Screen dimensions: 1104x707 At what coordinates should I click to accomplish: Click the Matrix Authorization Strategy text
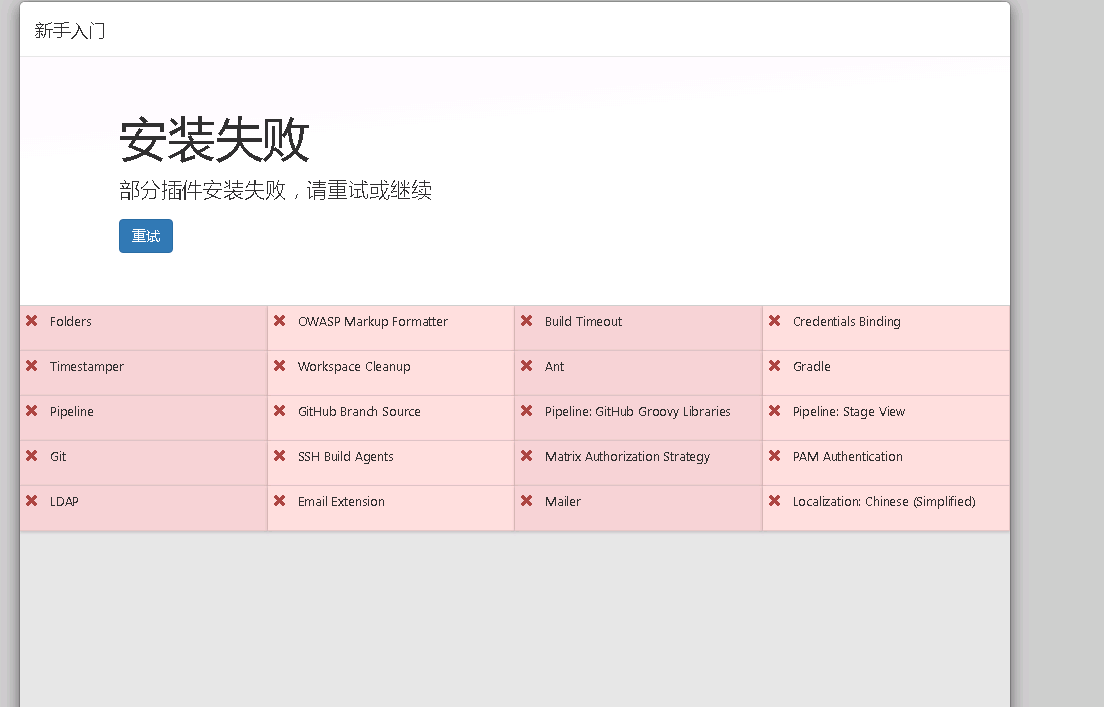[627, 457]
